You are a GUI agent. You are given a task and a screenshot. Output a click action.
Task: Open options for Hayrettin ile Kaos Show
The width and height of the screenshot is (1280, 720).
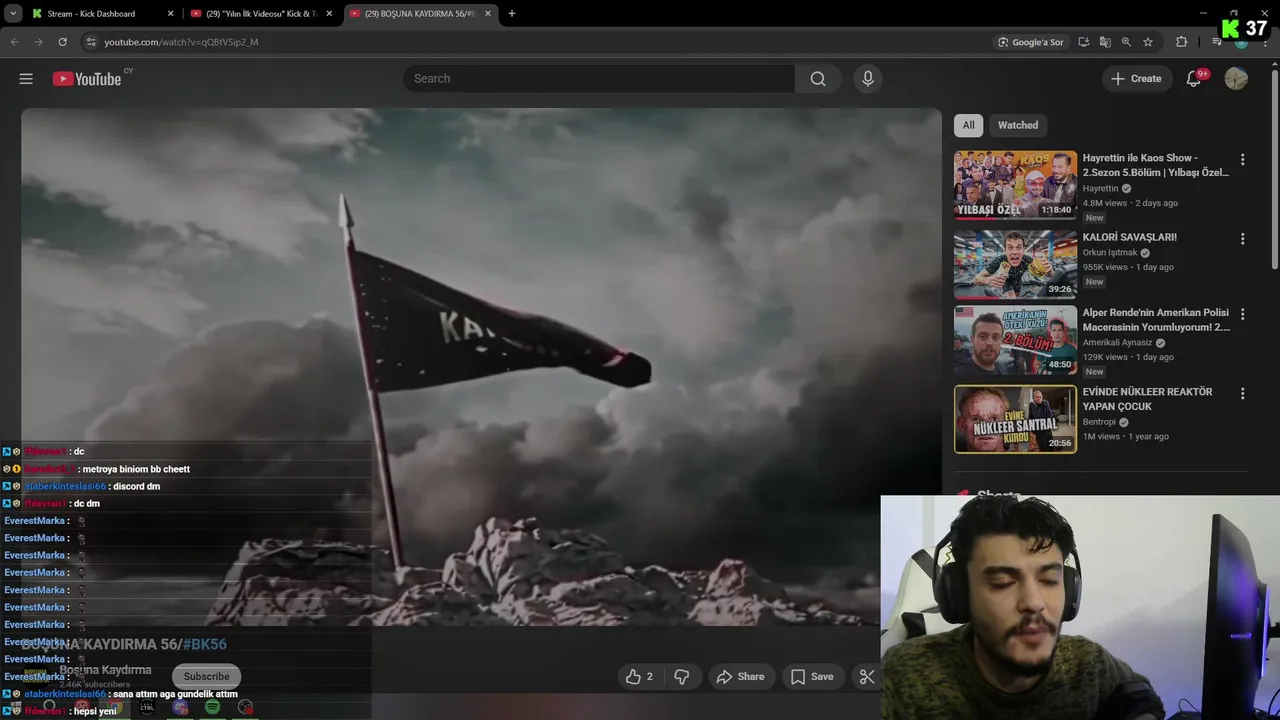pos(1242,160)
